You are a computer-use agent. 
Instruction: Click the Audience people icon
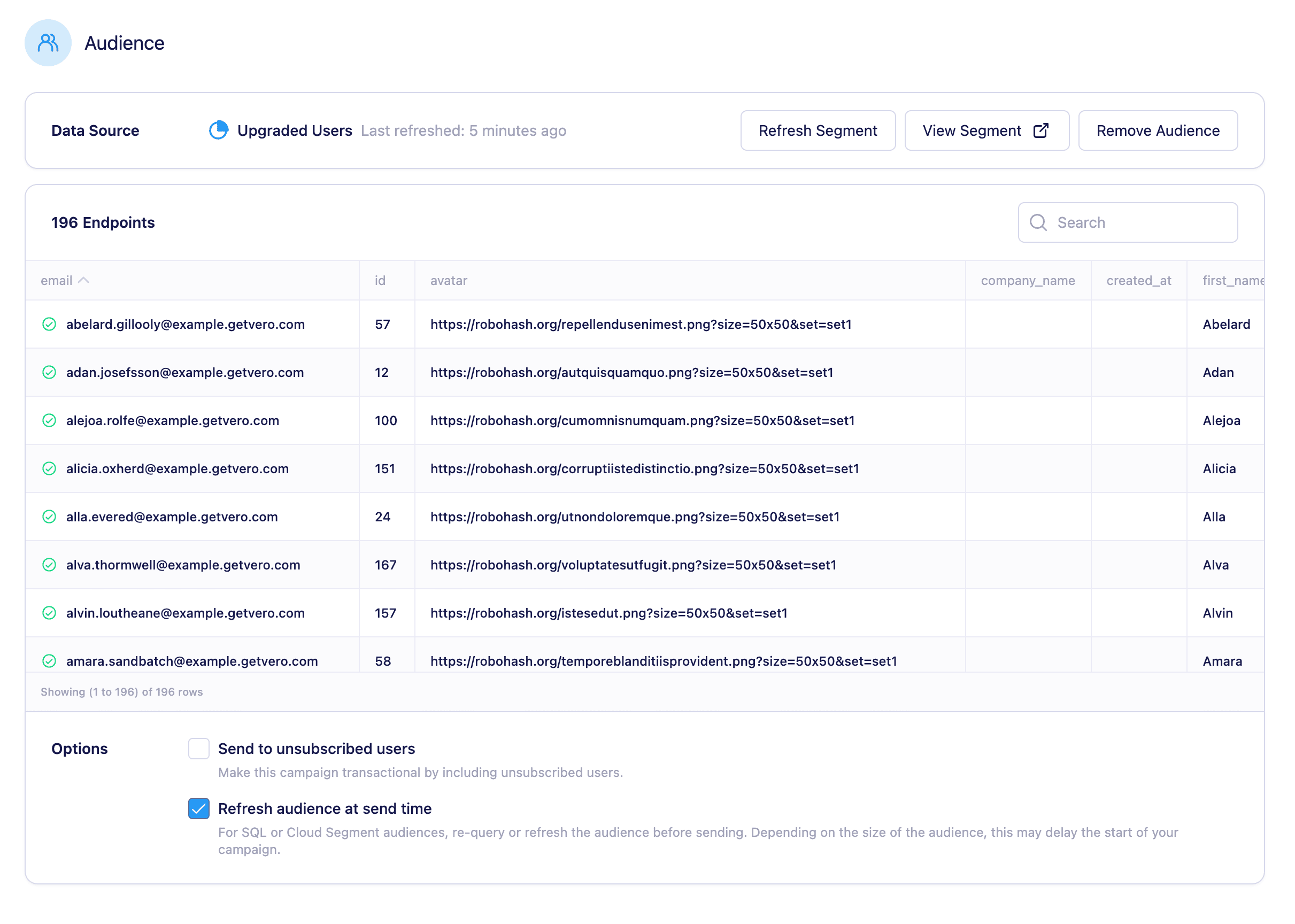48,43
